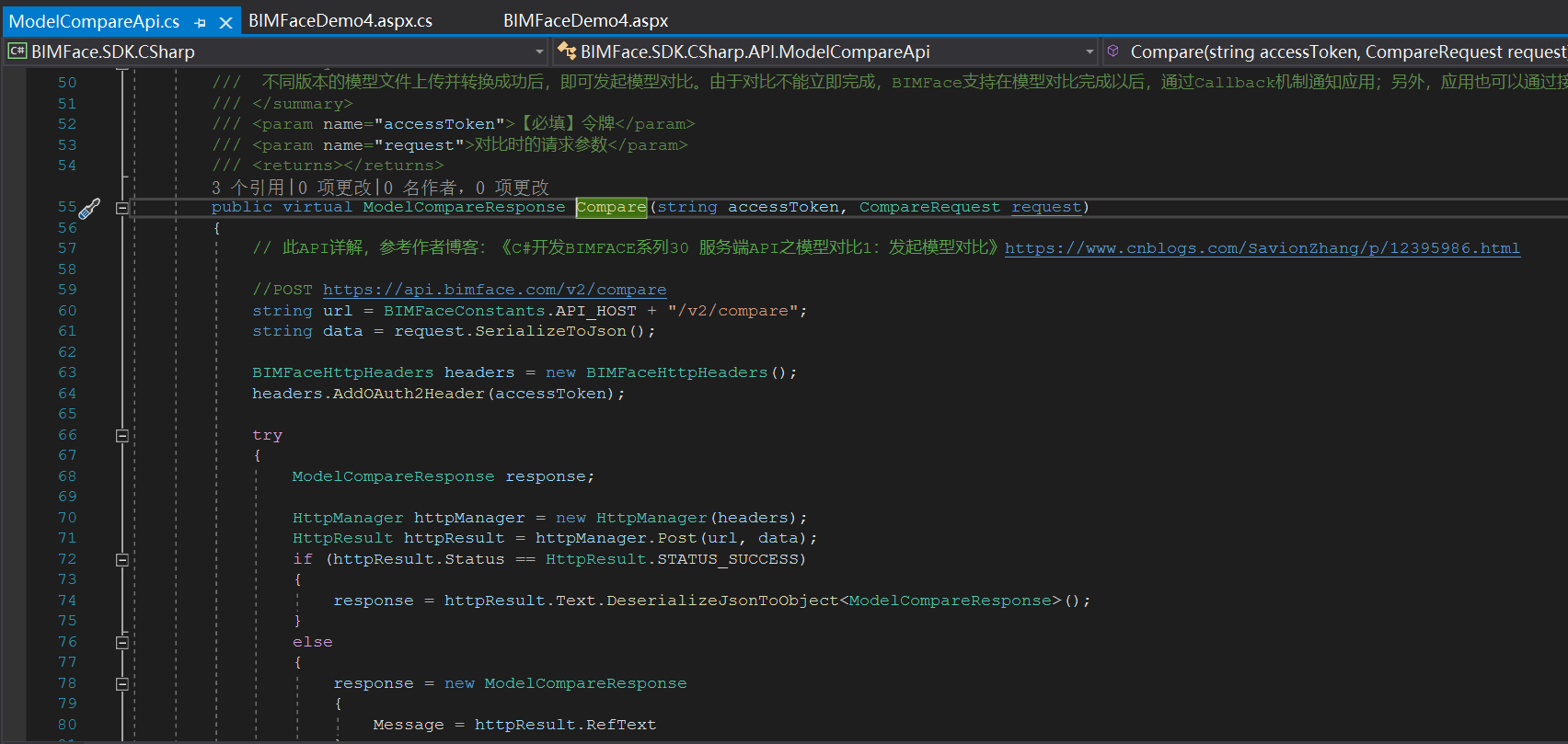Click the try keyword on line 66
Viewport: 1568px width, 744px height.
(x=267, y=435)
